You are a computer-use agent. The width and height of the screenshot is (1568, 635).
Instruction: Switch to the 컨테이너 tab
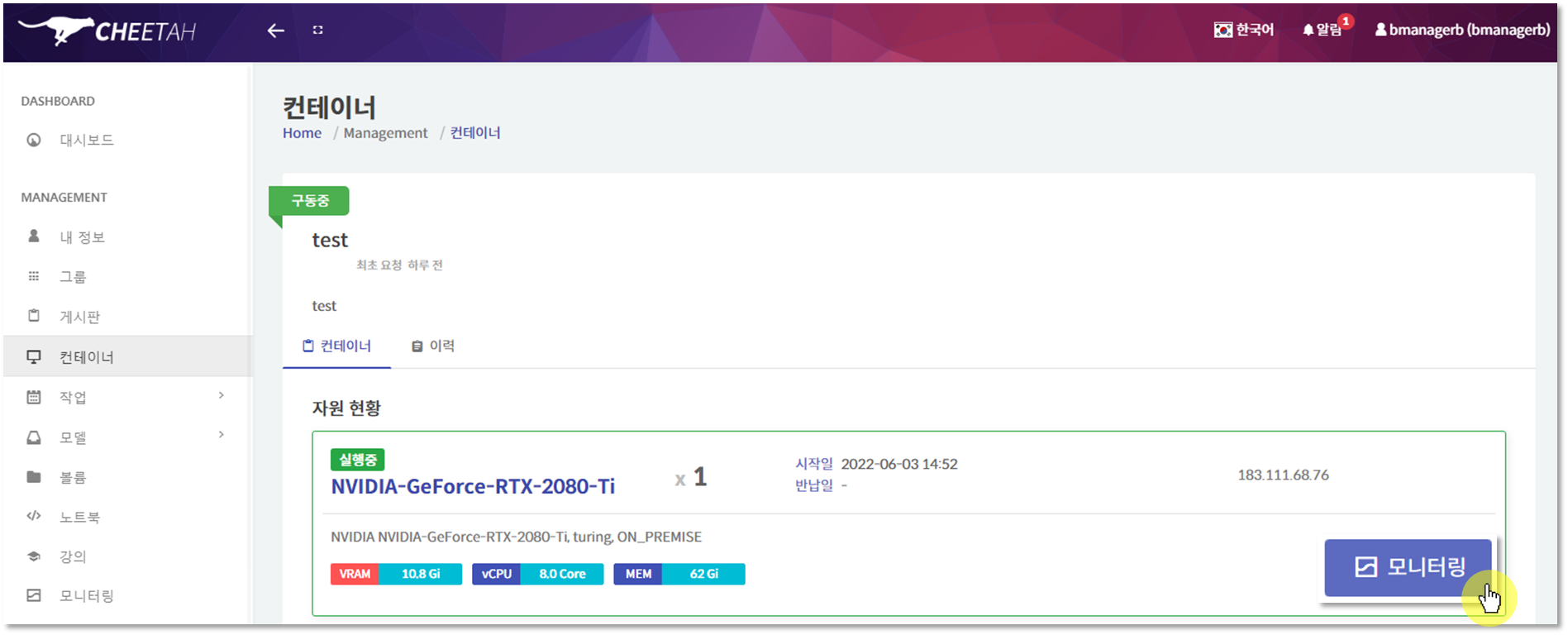tap(336, 346)
